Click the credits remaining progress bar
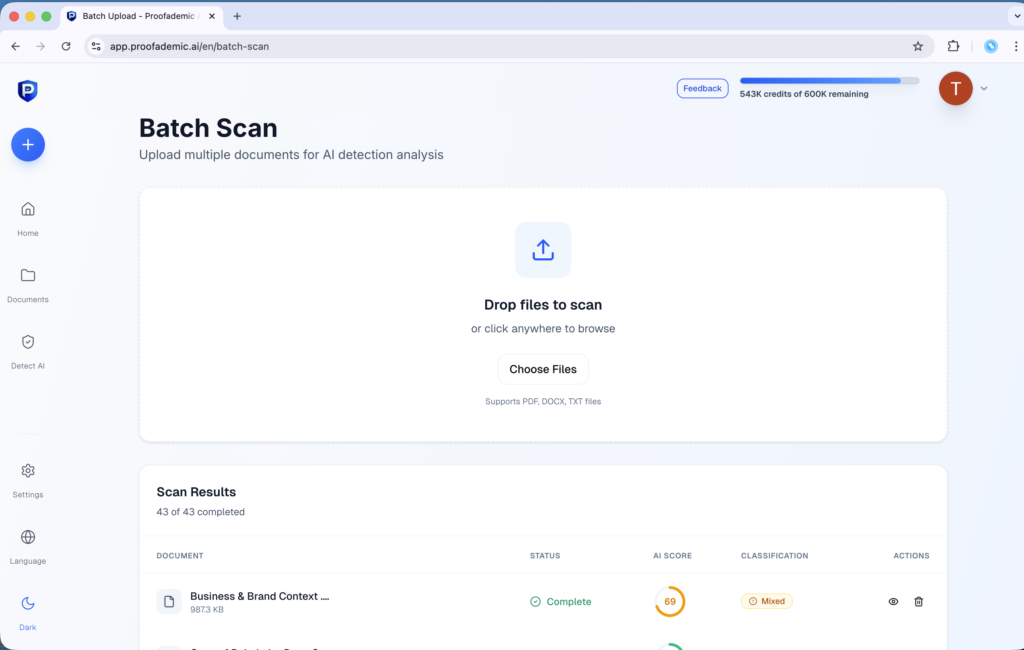The width and height of the screenshot is (1024, 650). [829, 80]
